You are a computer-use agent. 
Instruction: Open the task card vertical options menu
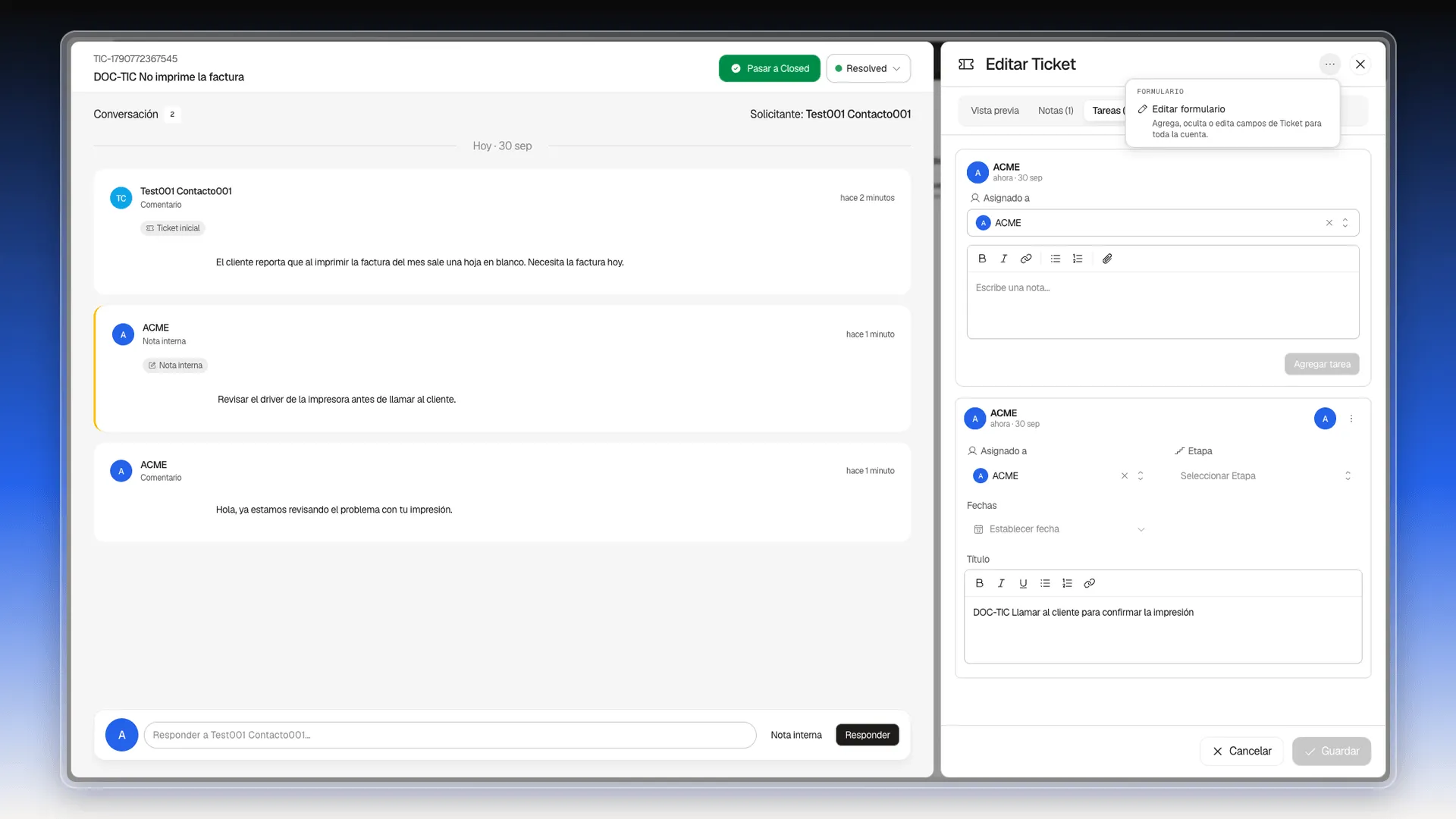[x=1351, y=419]
